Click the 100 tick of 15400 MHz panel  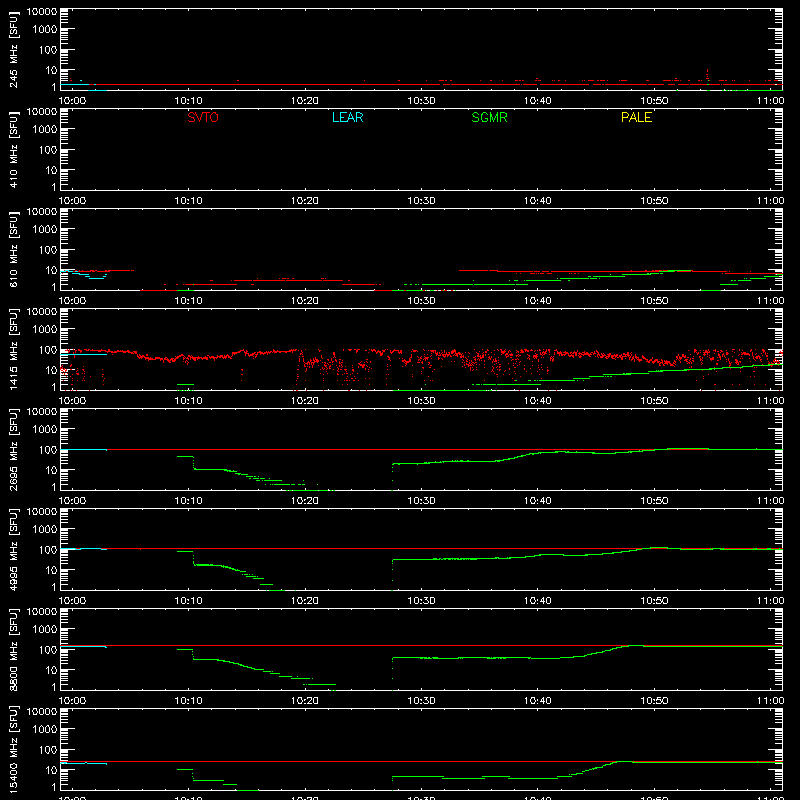pyautogui.click(x=48, y=750)
